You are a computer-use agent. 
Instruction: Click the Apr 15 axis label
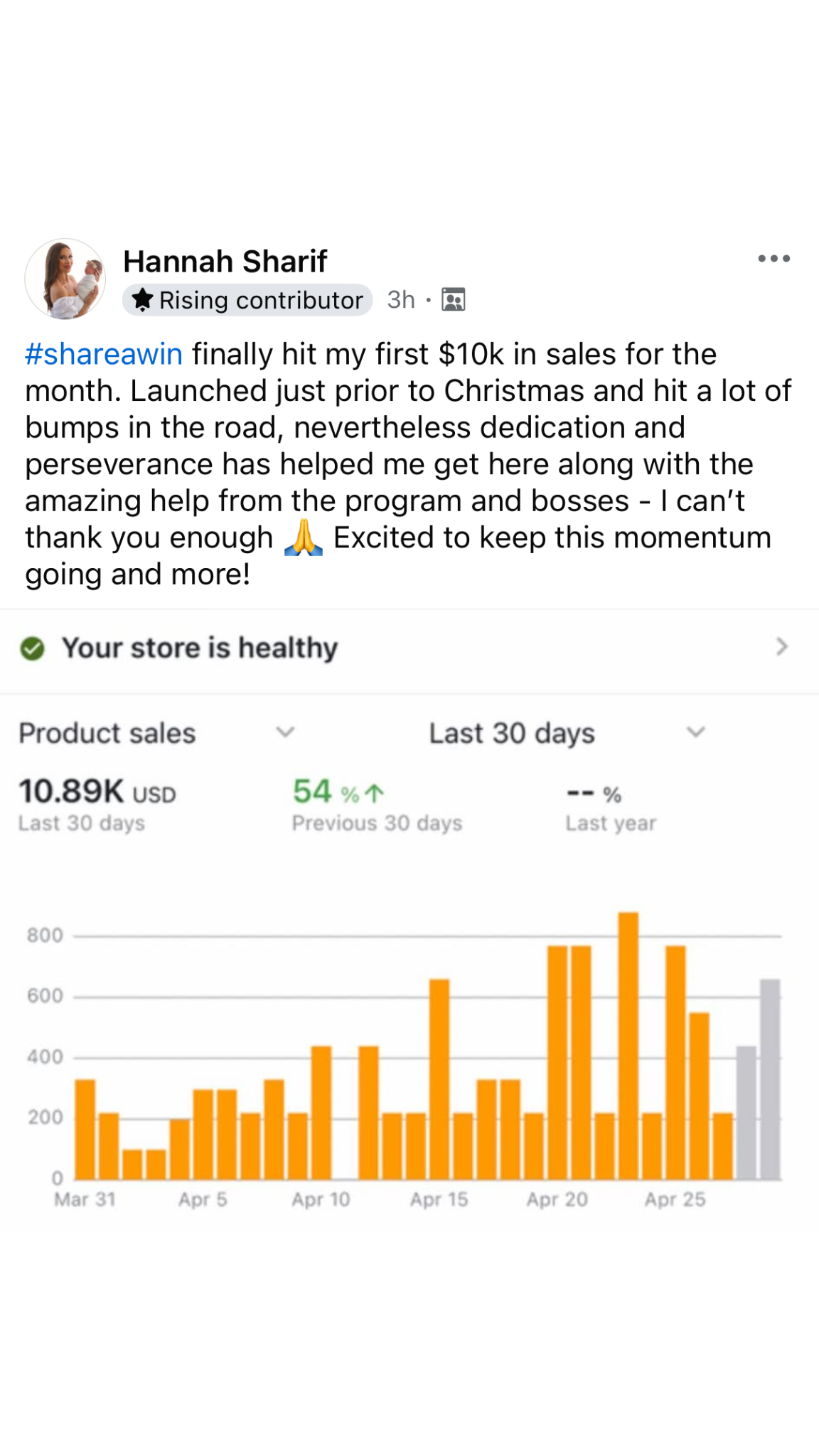[x=439, y=1200]
